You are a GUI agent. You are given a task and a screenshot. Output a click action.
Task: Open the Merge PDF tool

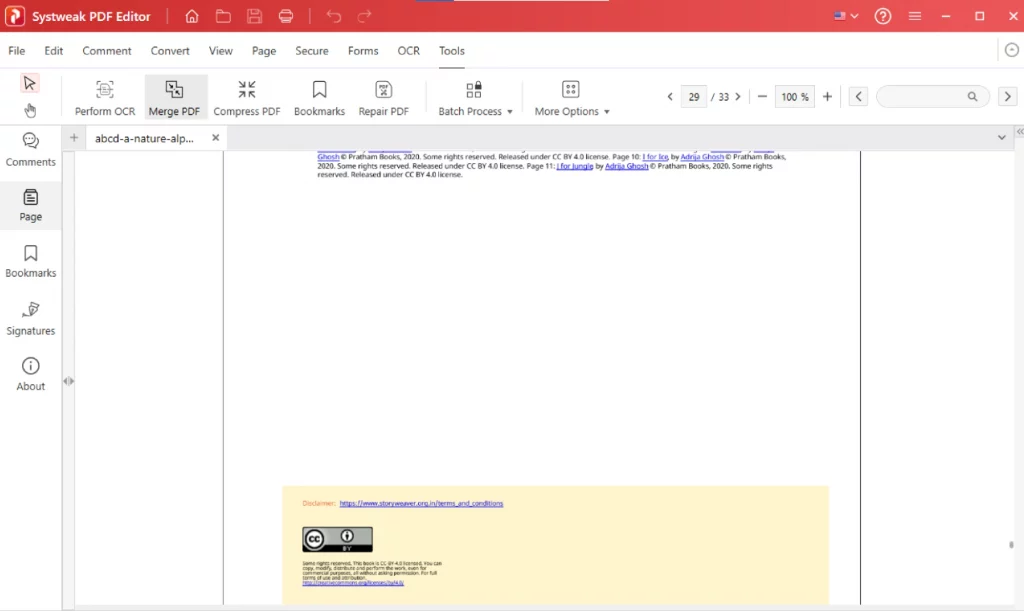point(175,96)
